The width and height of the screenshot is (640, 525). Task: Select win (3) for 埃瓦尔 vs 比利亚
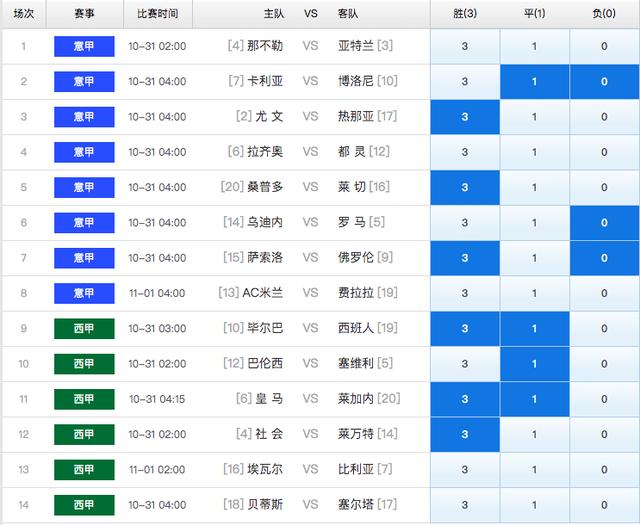[465, 470]
